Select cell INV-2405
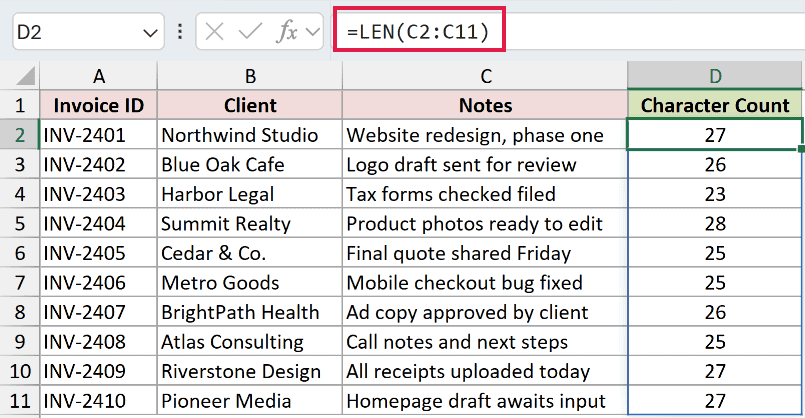 99,253
